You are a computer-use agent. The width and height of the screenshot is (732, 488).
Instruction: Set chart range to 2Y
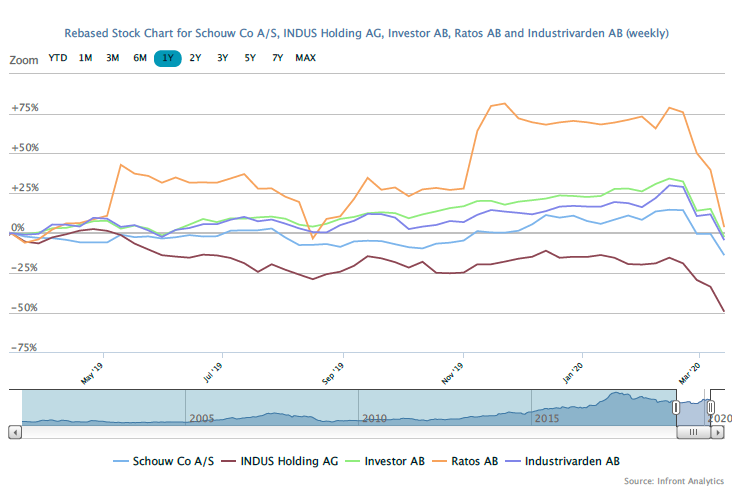(195, 58)
